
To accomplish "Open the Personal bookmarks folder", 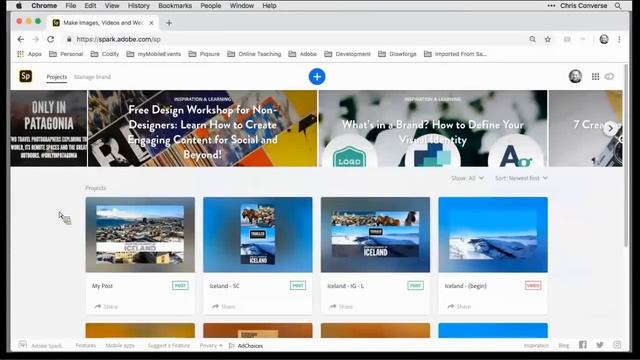I will pos(66,54).
